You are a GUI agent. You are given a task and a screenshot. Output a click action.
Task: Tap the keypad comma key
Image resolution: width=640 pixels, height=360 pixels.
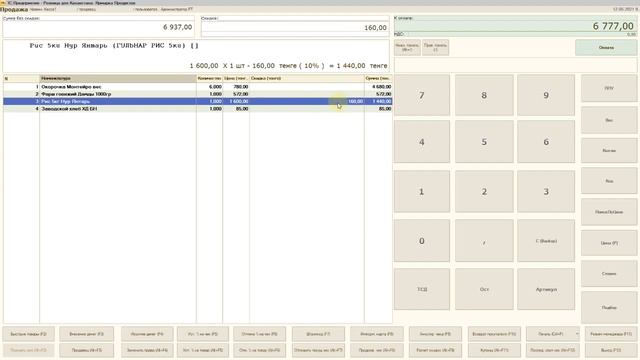[x=484, y=241]
